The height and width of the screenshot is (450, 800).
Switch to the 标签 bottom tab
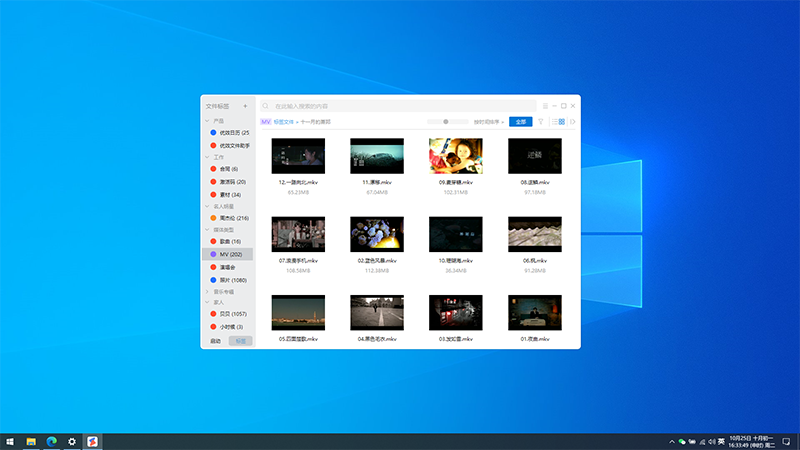241,341
